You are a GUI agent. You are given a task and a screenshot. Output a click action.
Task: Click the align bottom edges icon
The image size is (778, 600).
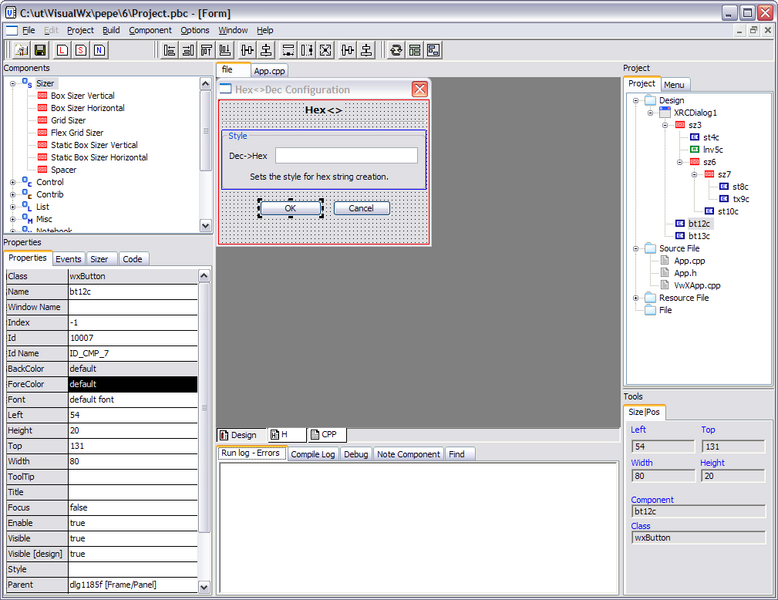[x=225, y=50]
